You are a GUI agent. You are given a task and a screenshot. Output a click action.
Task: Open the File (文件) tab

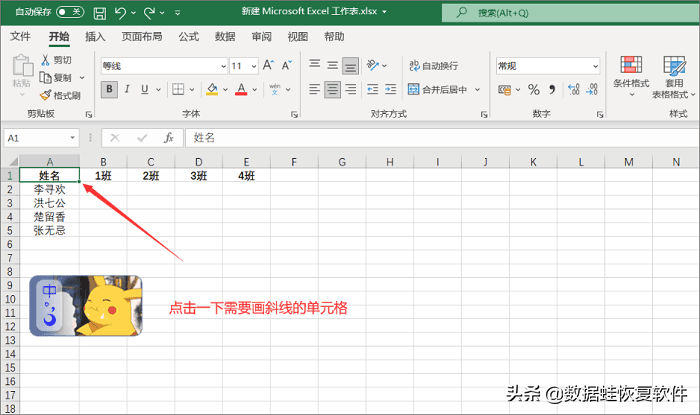point(20,37)
